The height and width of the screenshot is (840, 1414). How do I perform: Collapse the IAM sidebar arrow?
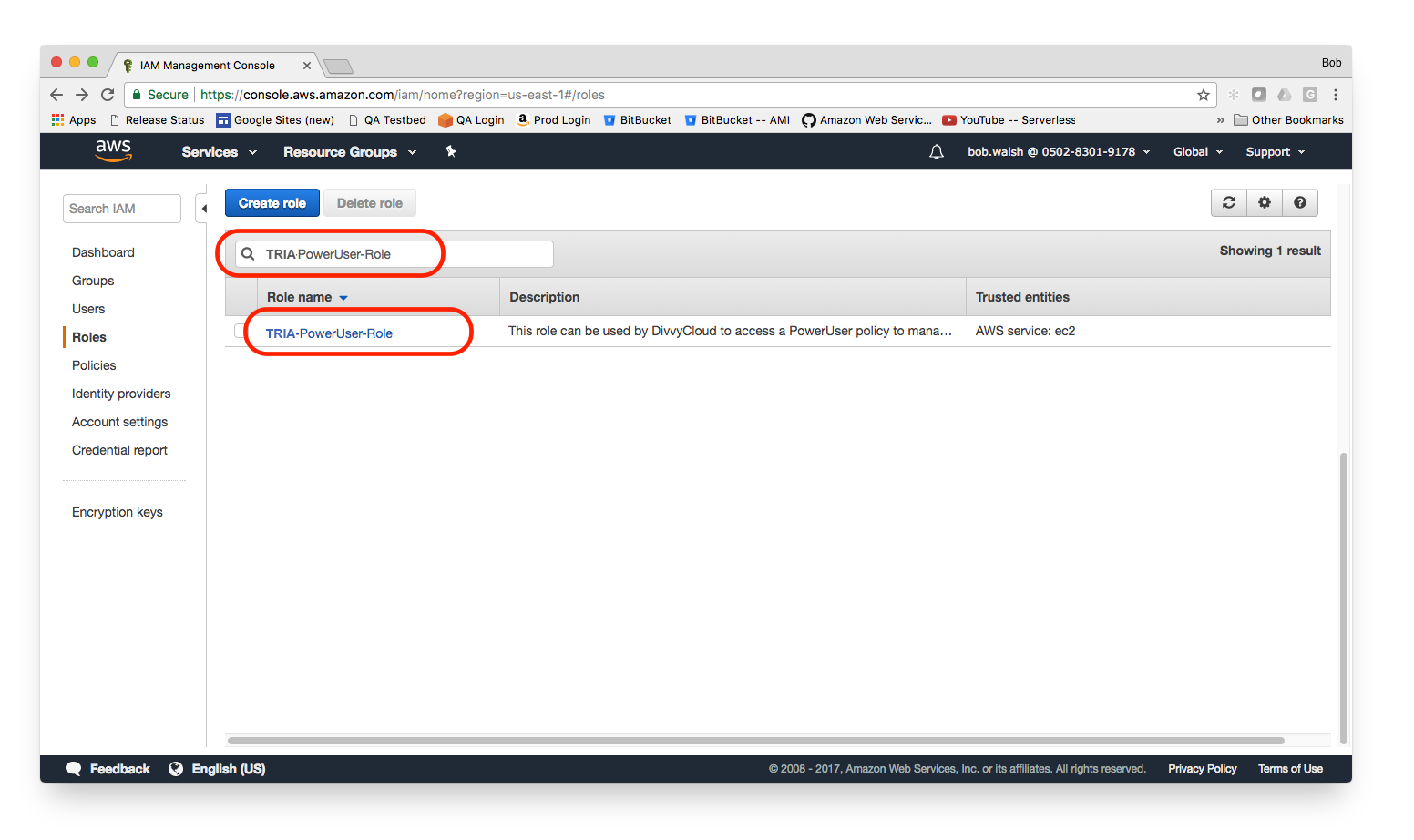[x=204, y=209]
